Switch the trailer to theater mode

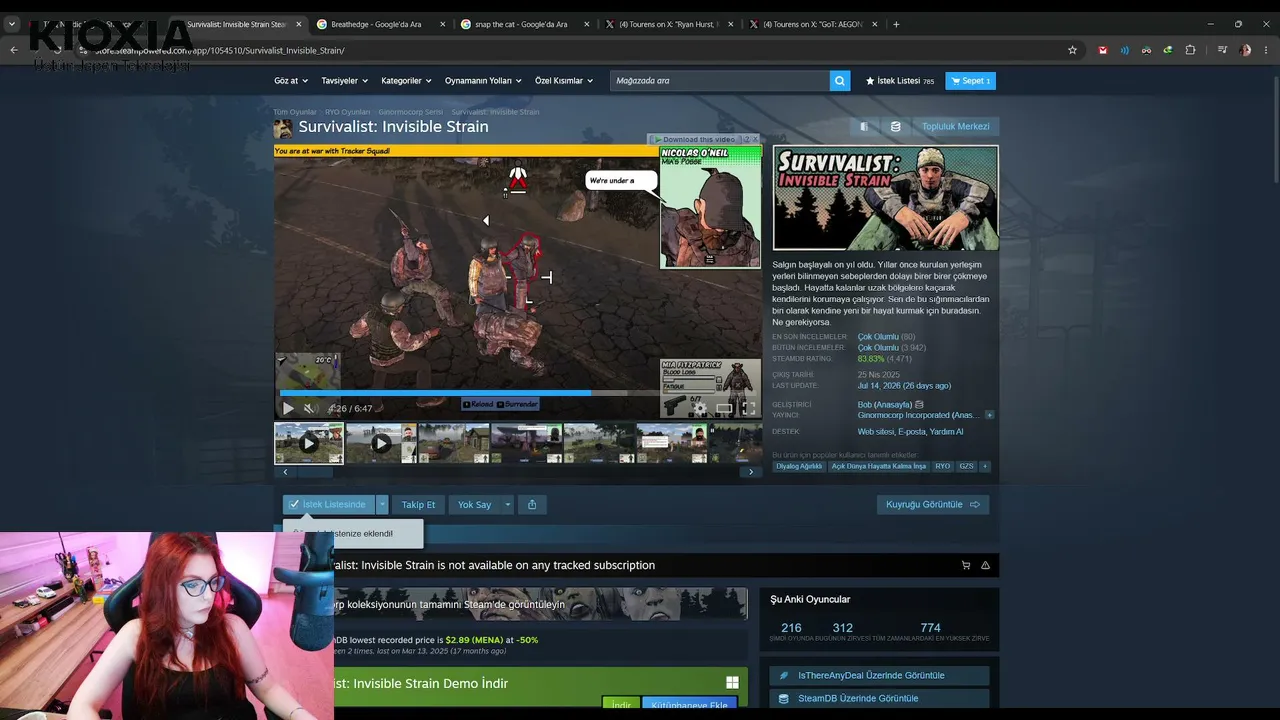pyautogui.click(x=724, y=408)
